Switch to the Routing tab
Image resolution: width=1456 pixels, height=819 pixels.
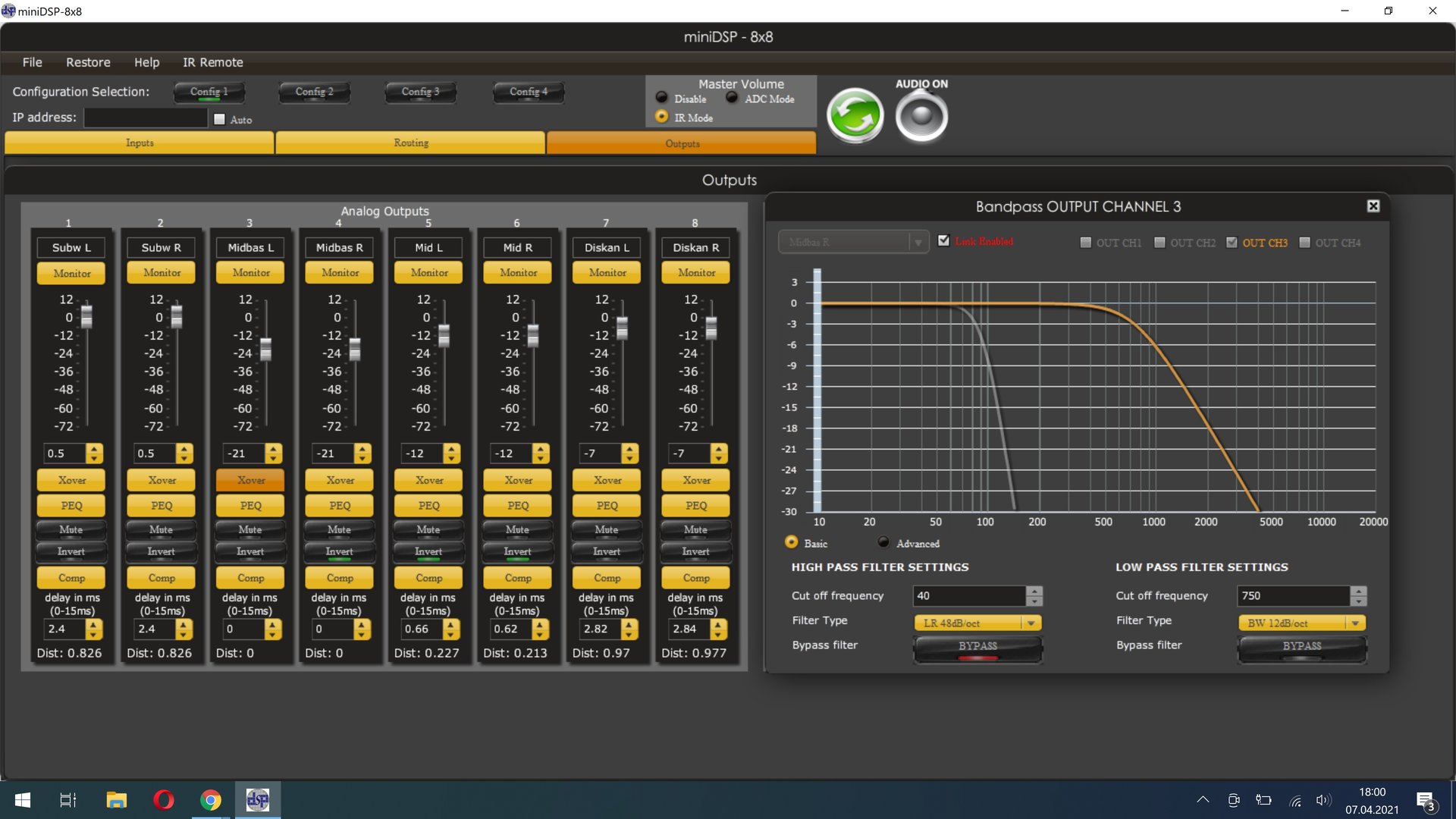tap(410, 143)
